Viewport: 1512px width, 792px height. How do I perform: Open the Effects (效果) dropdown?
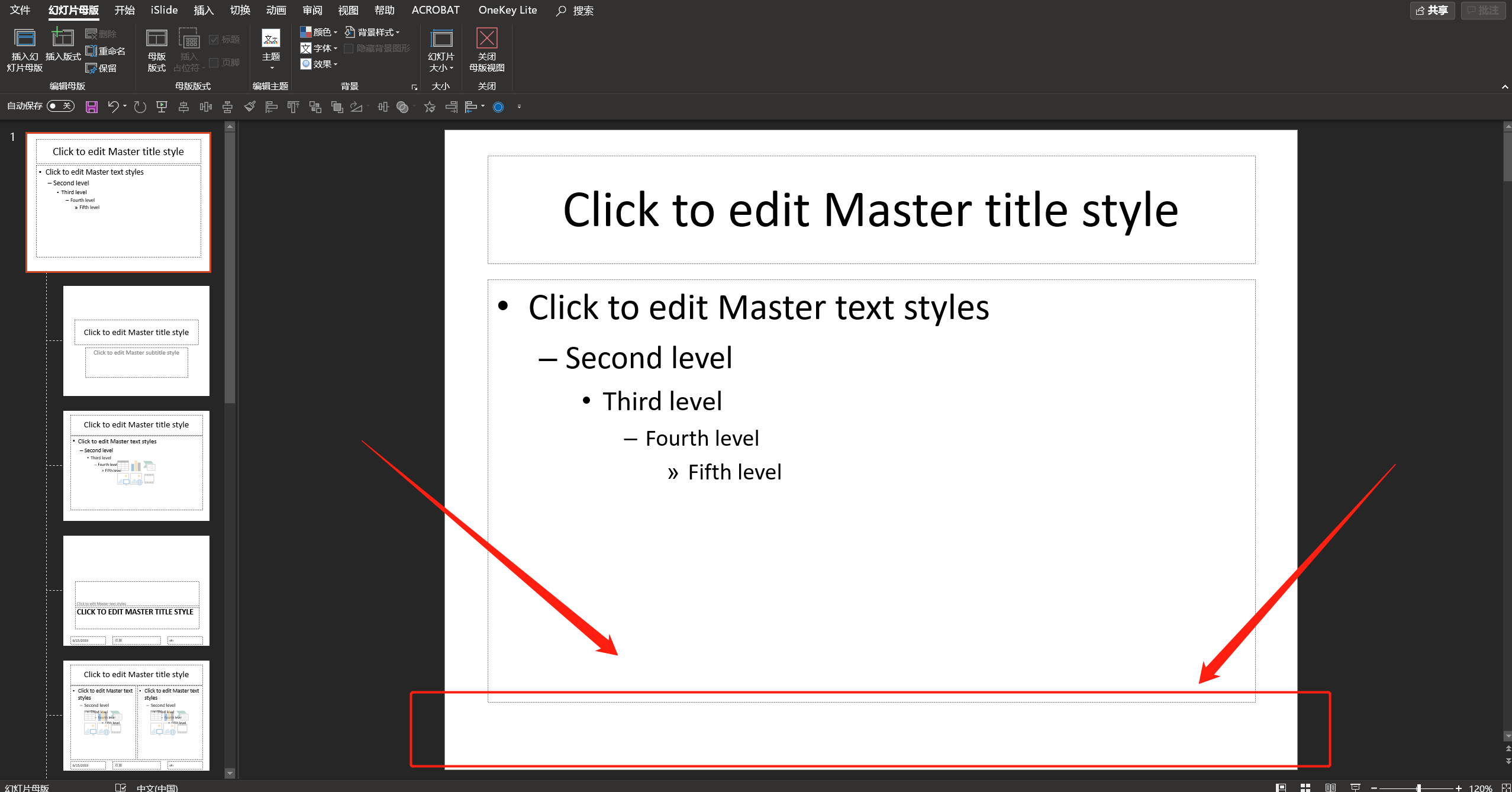(318, 64)
